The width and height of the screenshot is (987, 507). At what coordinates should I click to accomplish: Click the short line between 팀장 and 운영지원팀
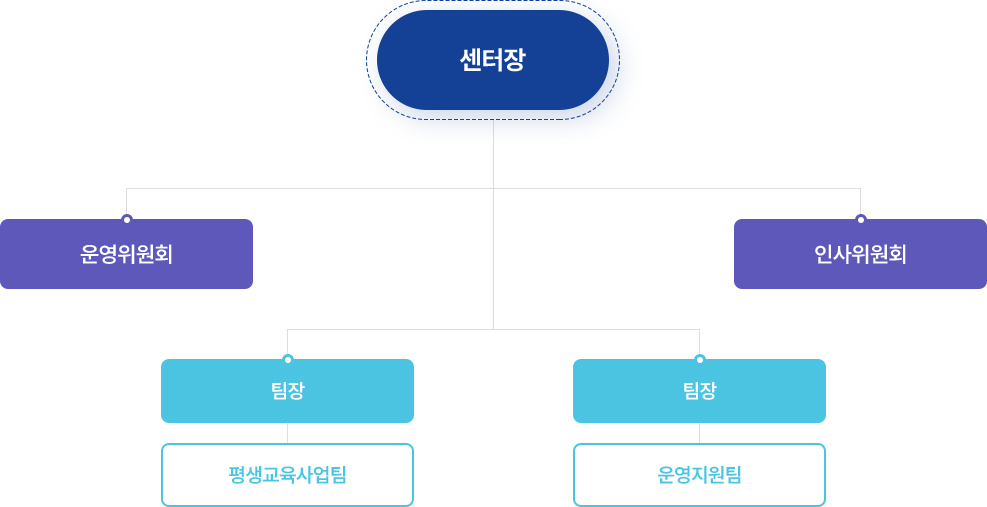point(699,433)
